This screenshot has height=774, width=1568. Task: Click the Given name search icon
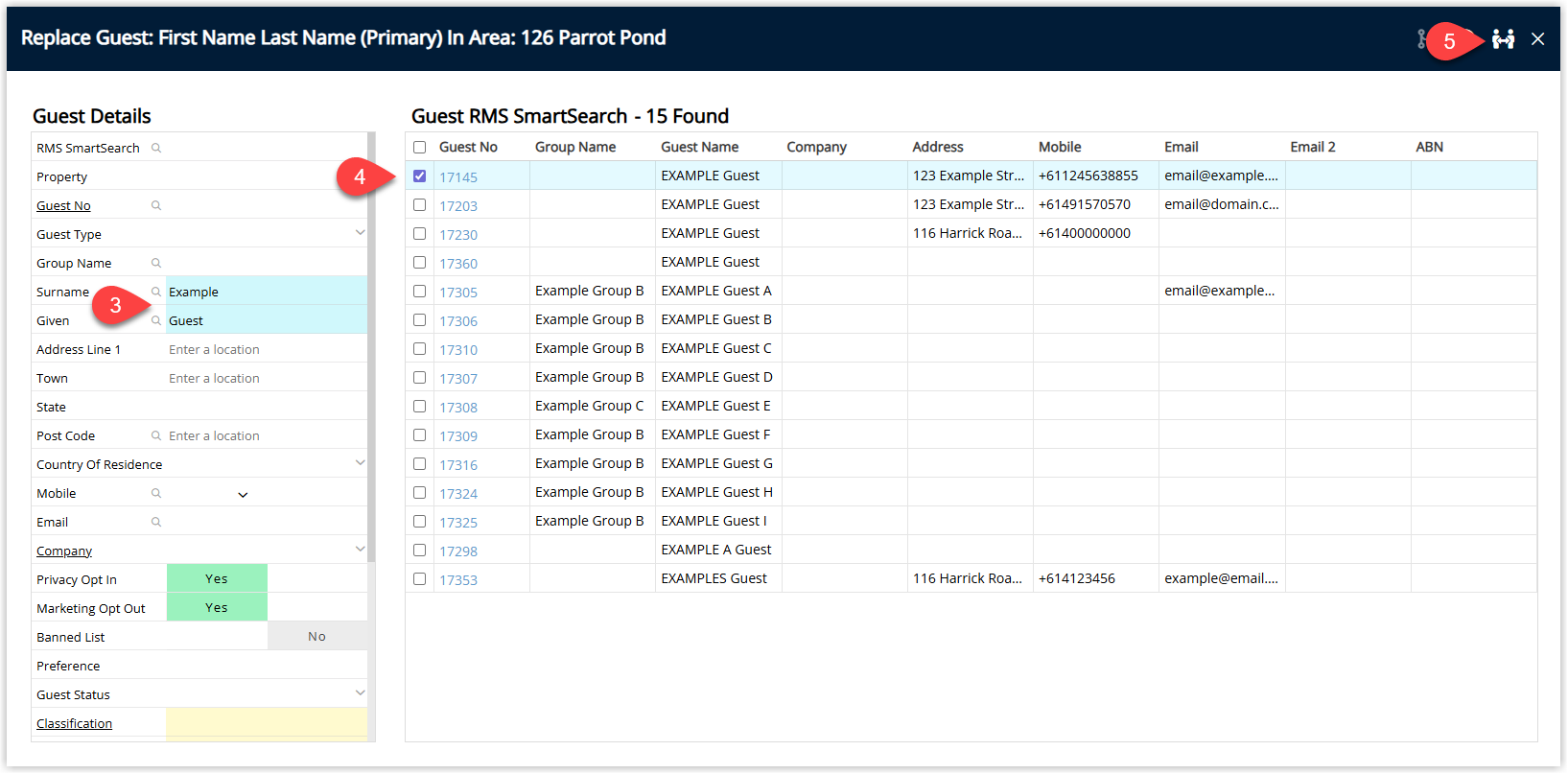pyautogui.click(x=156, y=320)
